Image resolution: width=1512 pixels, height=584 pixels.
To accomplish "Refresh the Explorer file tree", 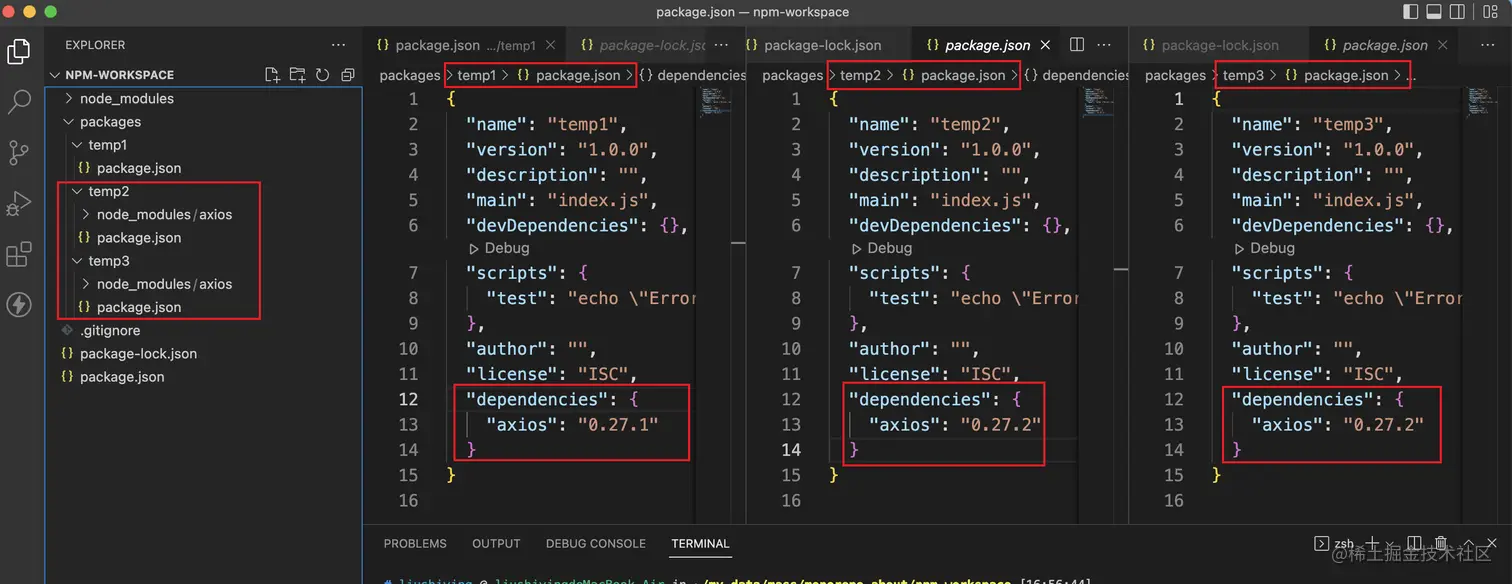I will (322, 75).
